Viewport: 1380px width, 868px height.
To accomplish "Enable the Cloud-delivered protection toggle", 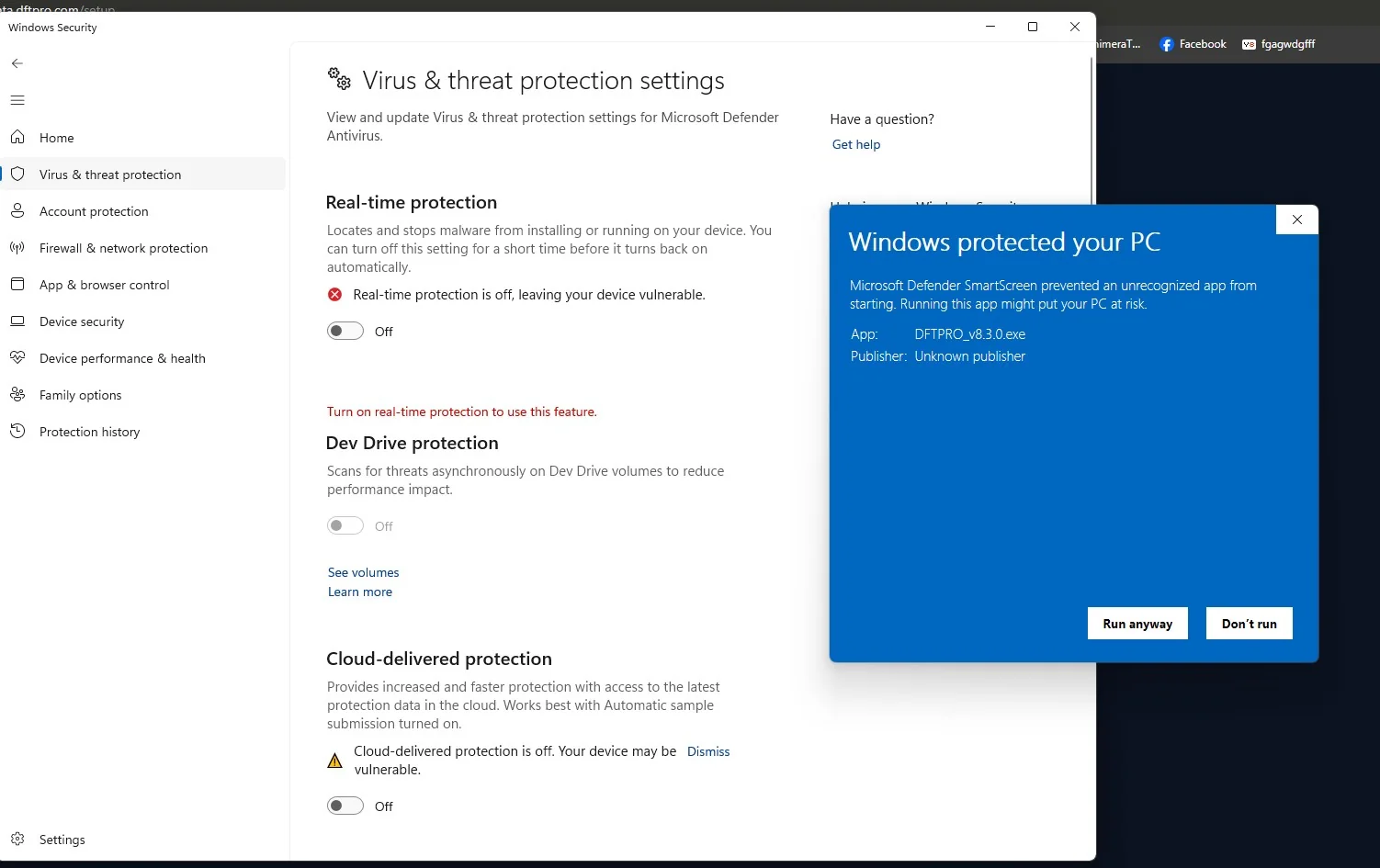I will pyautogui.click(x=345, y=806).
